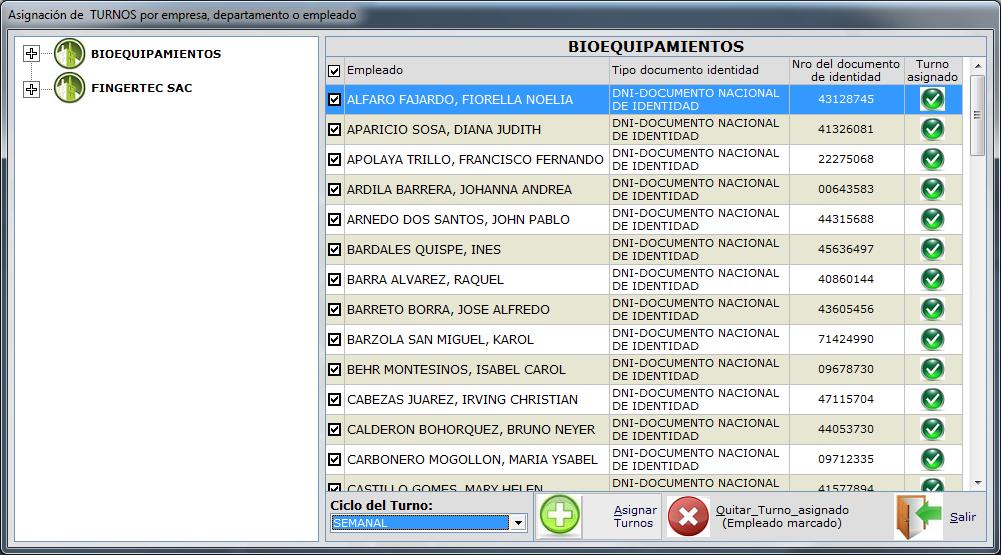
Task: Uncheck CARBONERO MOGOLLON, MARIA YSABEL checkbox
Action: (x=335, y=460)
